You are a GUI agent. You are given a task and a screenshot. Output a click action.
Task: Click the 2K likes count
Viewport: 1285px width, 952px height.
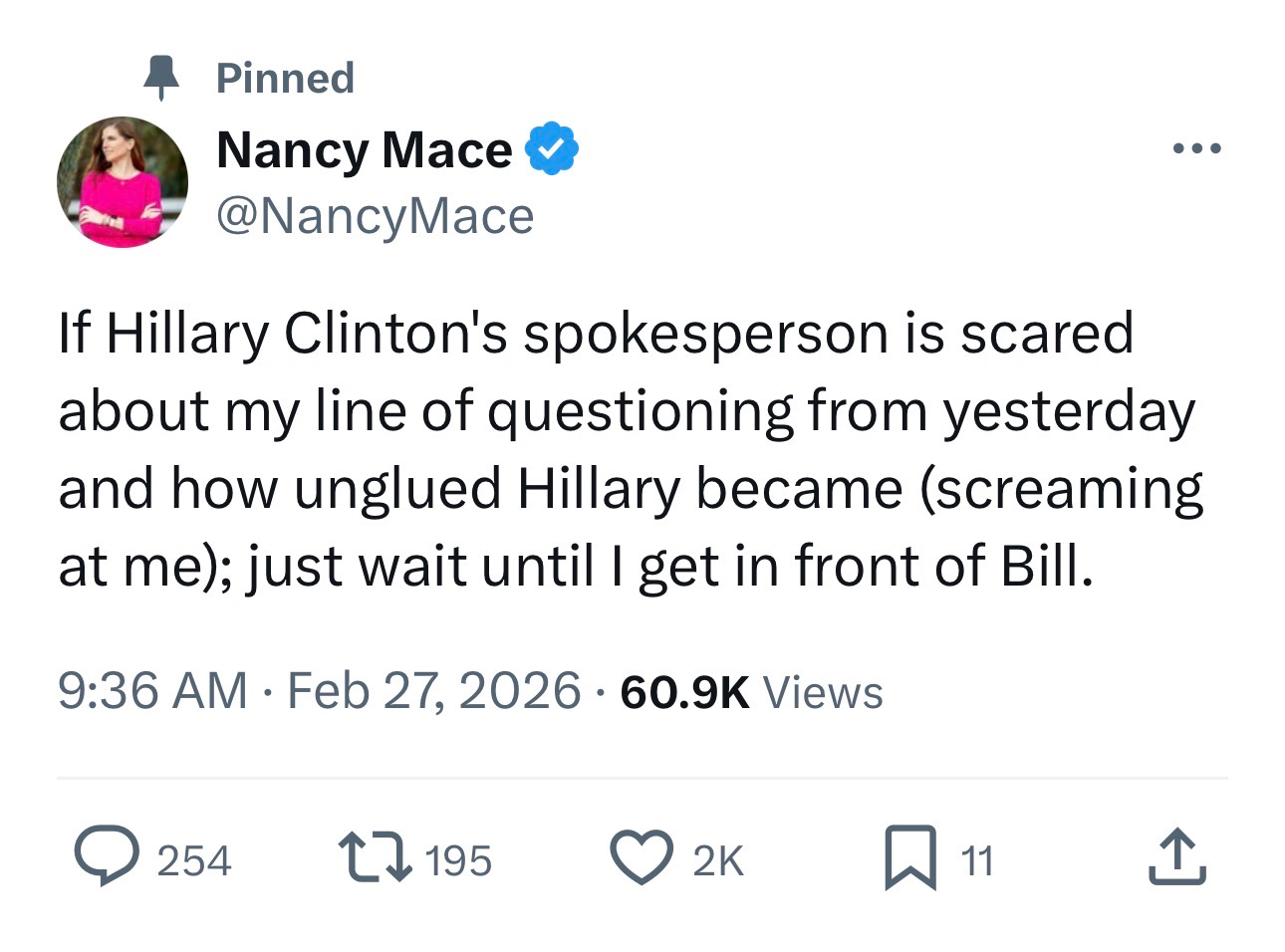pos(717,860)
